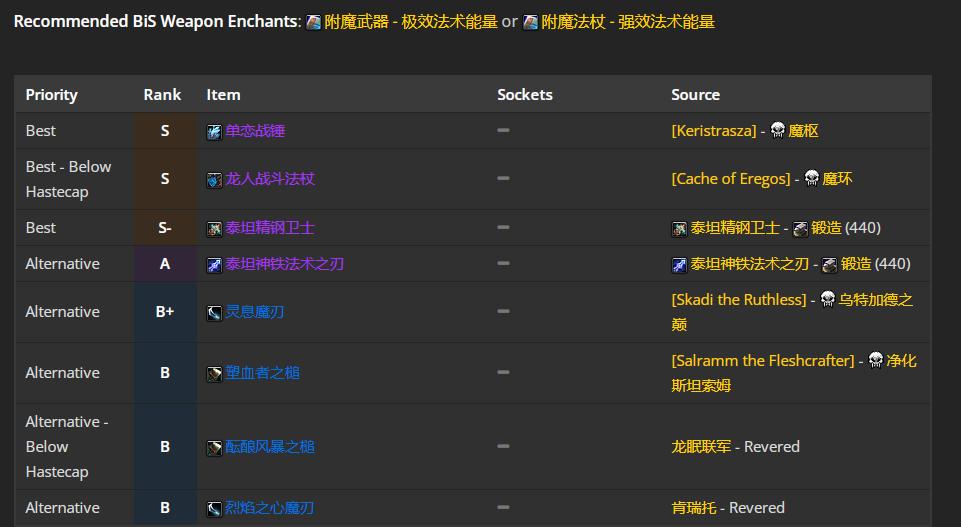Screen dimensions: 961x527
Task: Click the skull icon beside 魔环
Action: tap(811, 179)
